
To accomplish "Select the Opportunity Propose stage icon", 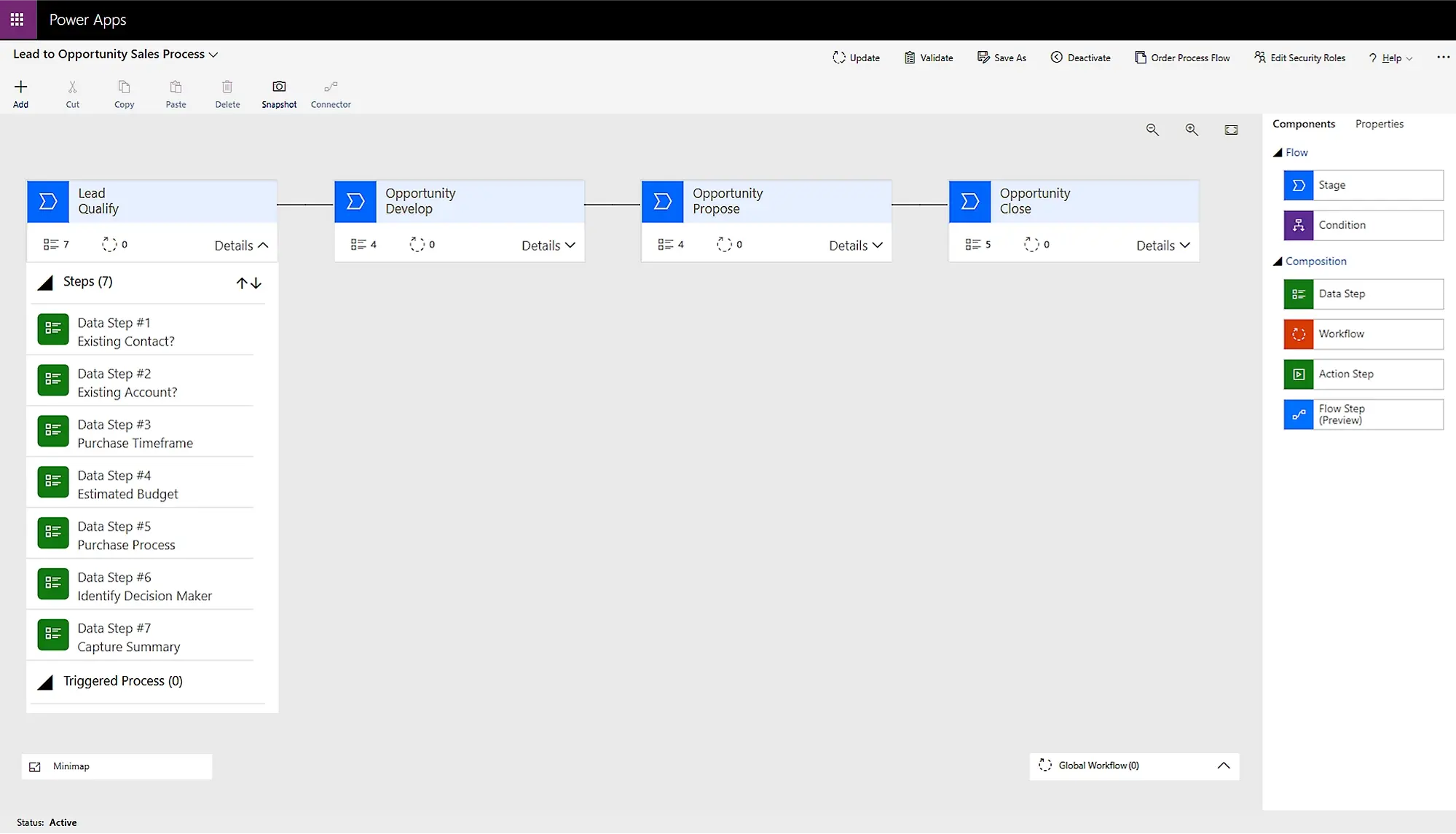I will (663, 201).
